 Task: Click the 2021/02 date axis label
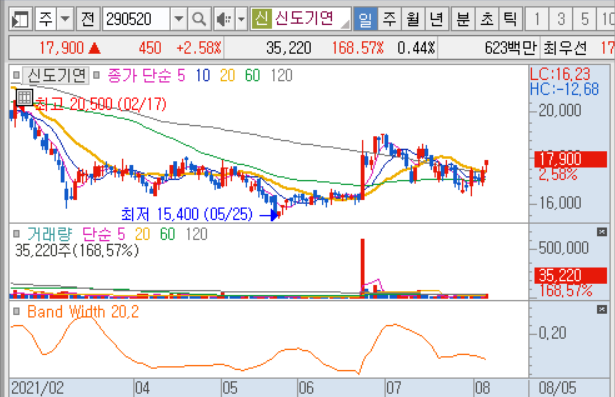(37, 388)
